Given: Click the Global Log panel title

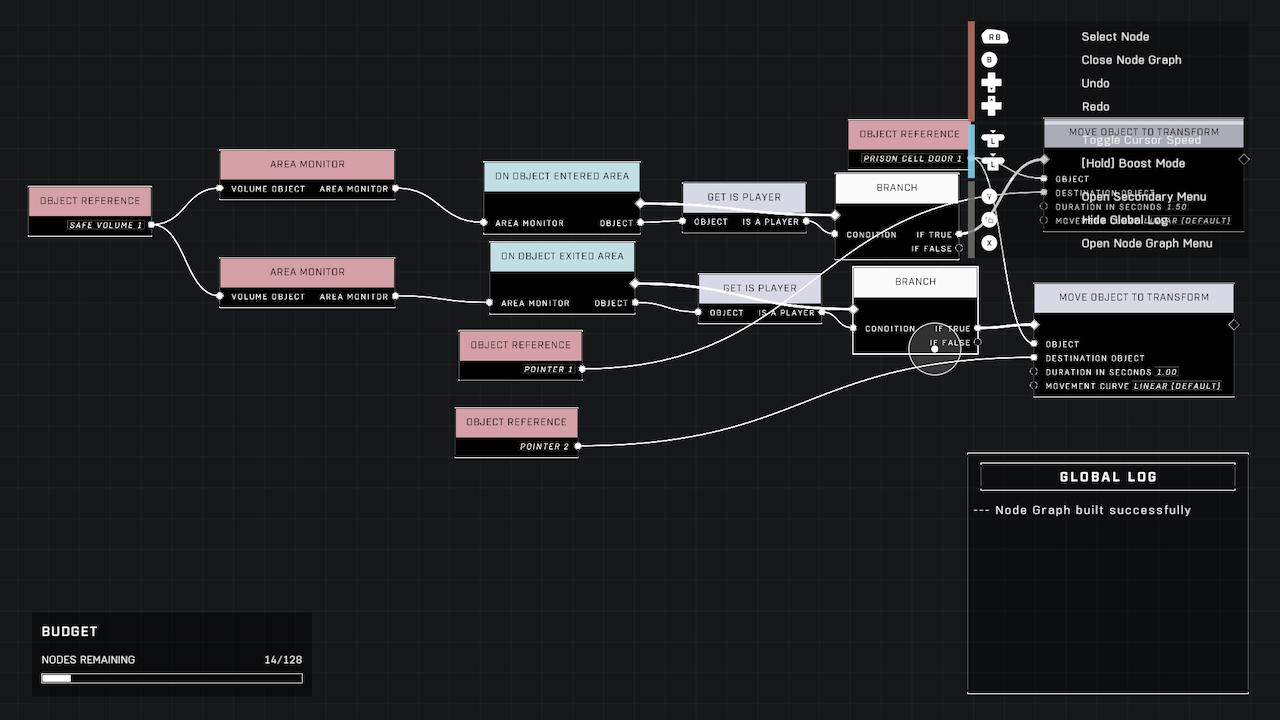Looking at the screenshot, I should 1108,477.
